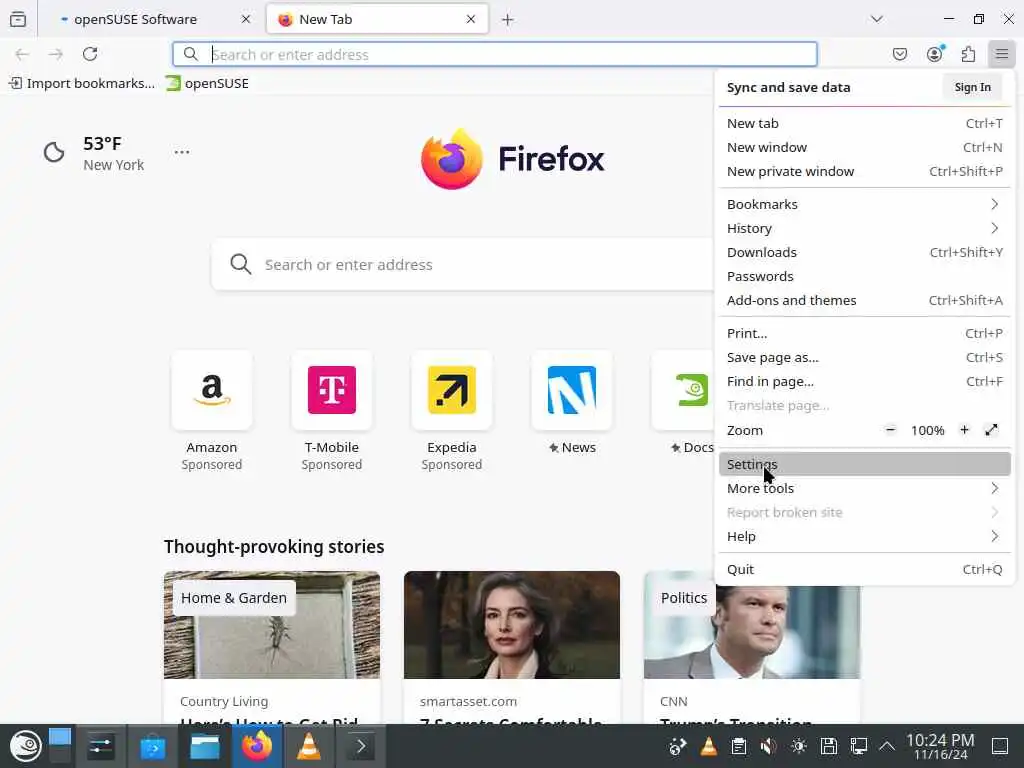Open the Firefox View icon in tab bar
This screenshot has width=1024, height=768.
[x=18, y=20]
